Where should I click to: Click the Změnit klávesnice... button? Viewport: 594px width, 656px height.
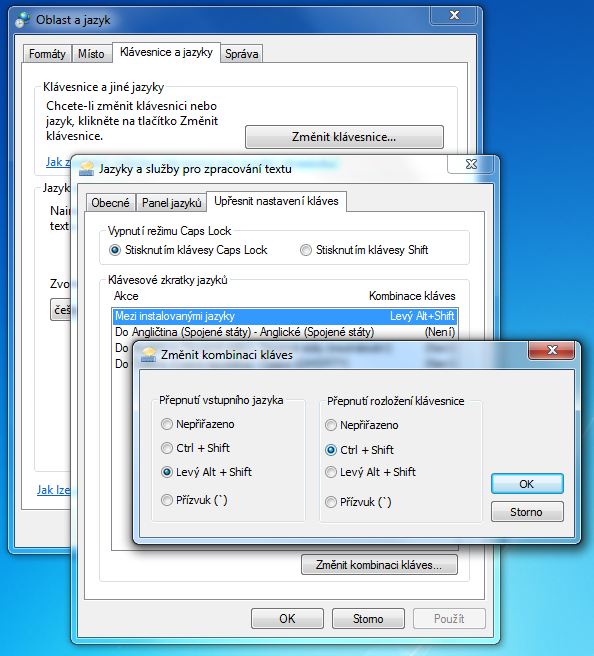pos(344,137)
